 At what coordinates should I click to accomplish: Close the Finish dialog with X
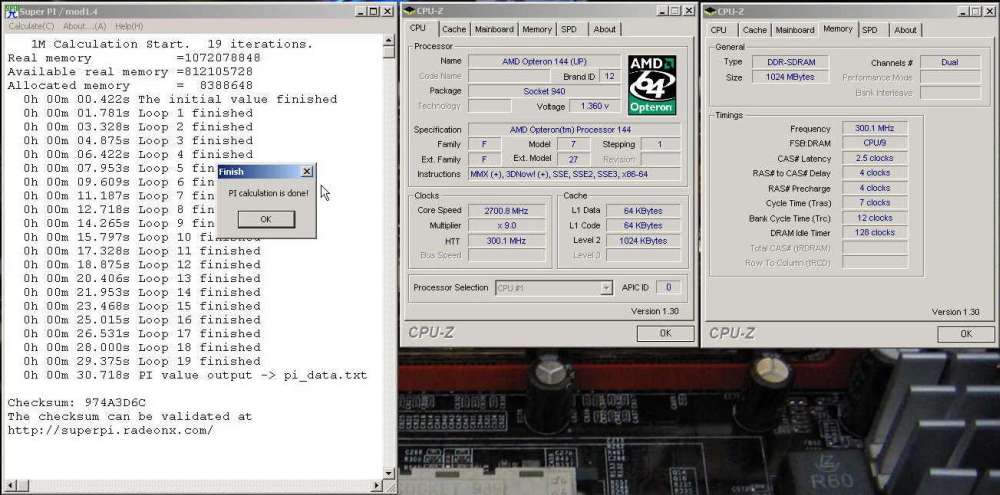(x=307, y=172)
